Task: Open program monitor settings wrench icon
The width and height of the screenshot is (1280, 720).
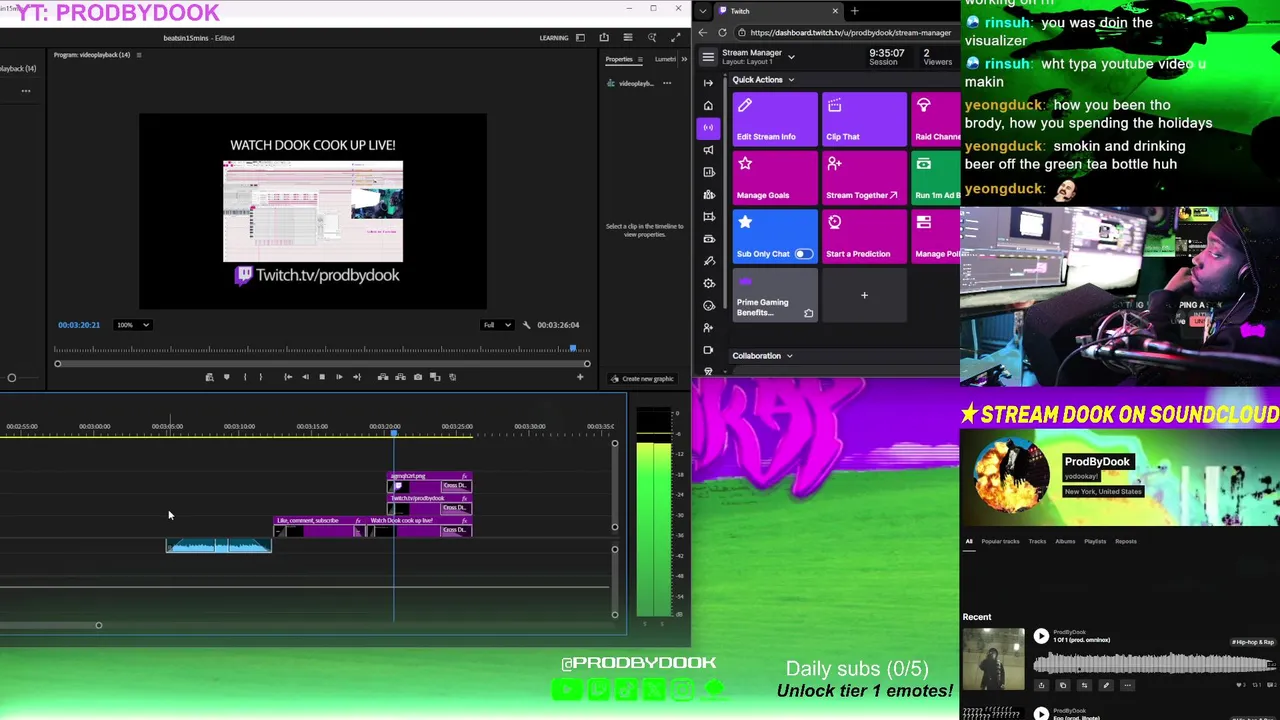Action: pos(526,325)
